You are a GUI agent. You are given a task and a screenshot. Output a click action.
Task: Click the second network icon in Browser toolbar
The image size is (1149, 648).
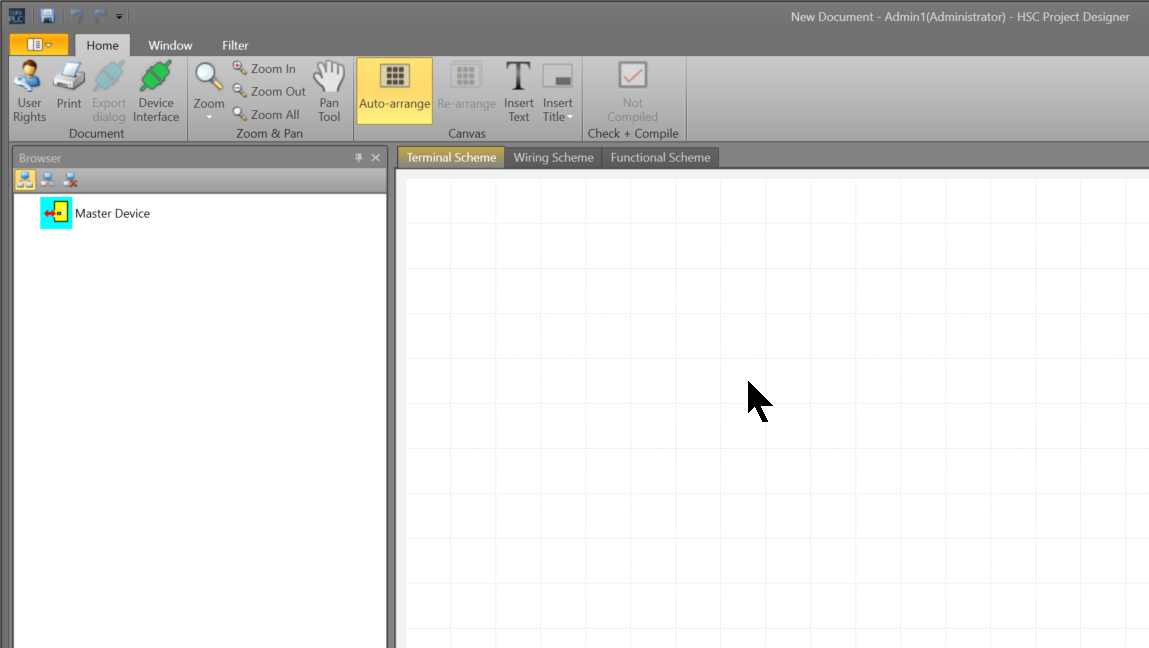click(48, 180)
